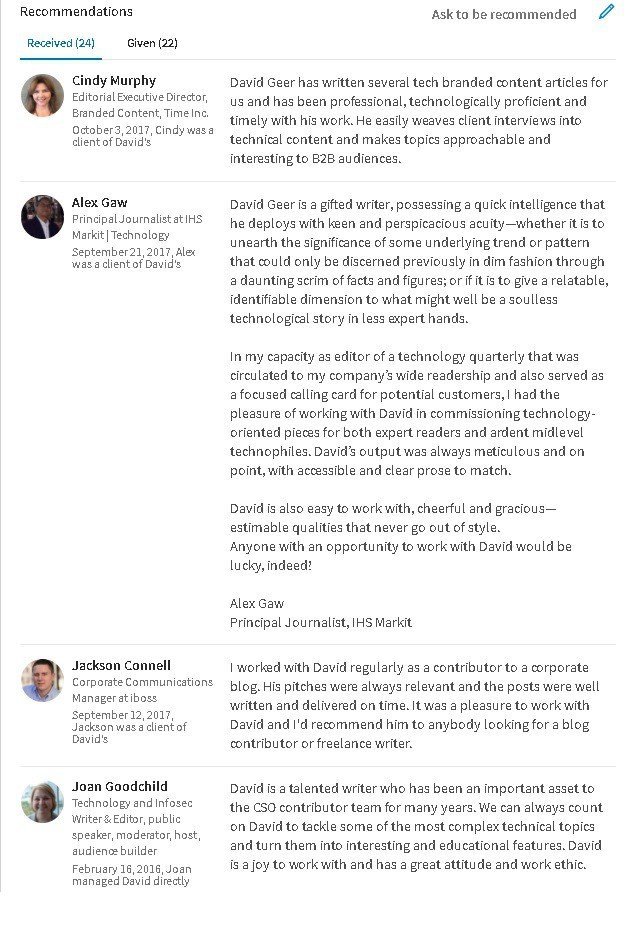Click the Recommendations section heading
635x925 pixels.
click(76, 11)
